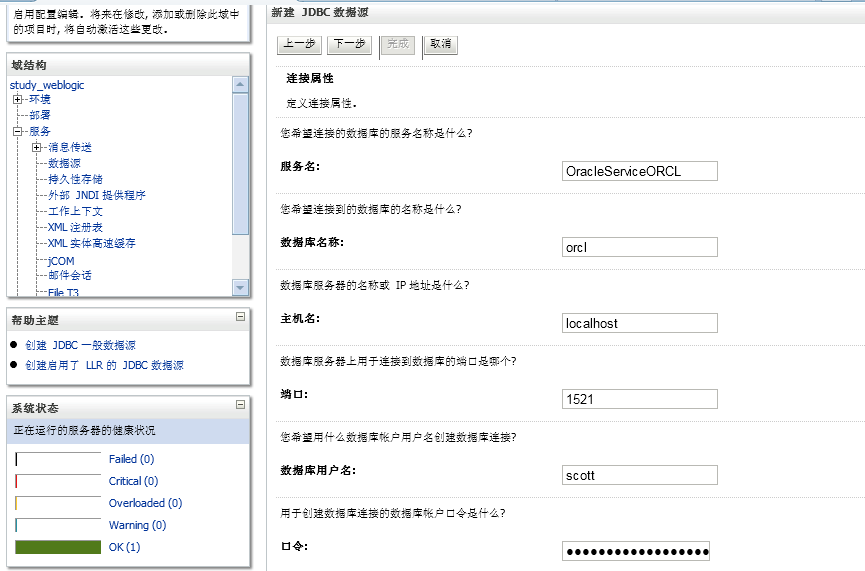Edit the 主机名 field containing localhost

[639, 323]
